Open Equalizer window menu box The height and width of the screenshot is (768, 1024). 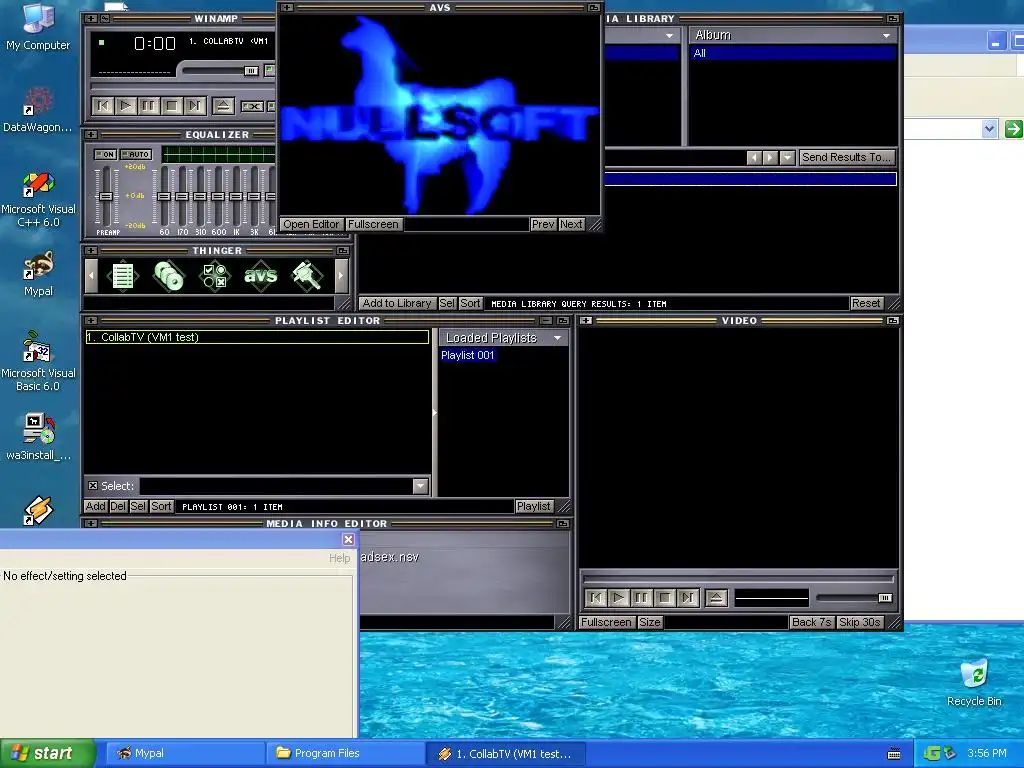tap(91, 135)
